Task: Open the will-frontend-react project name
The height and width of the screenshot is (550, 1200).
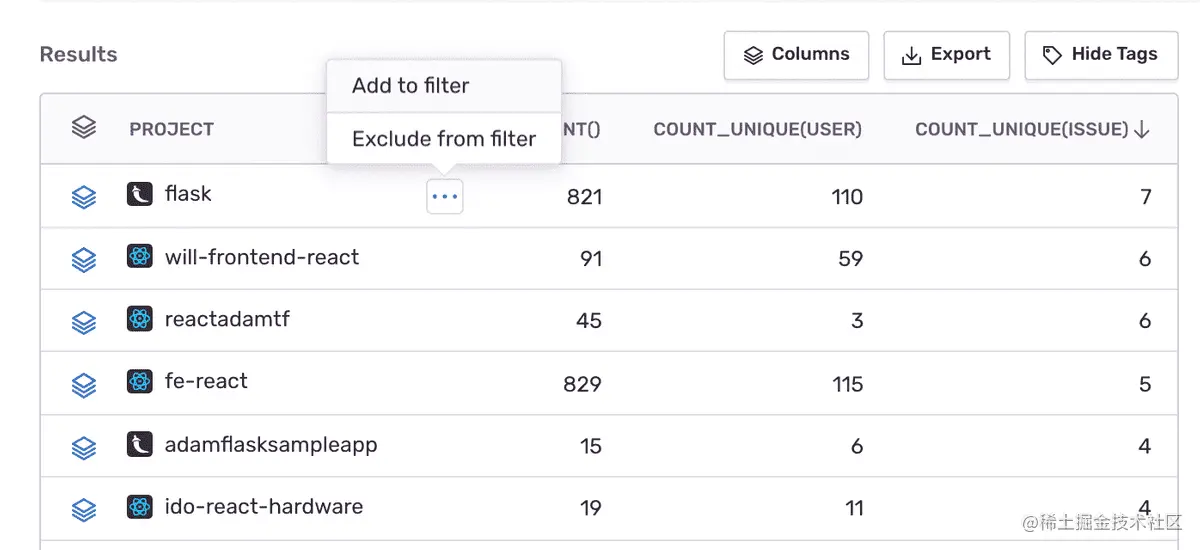Action: (262, 257)
